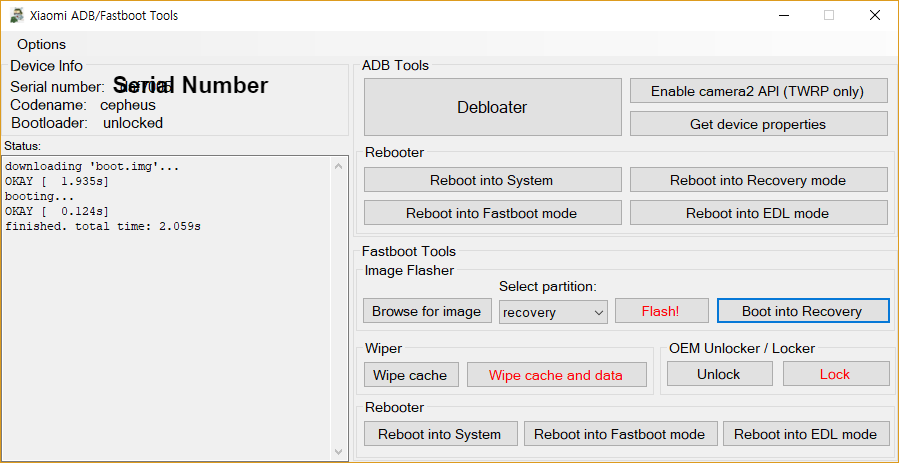Click the red Lock button
The image size is (899, 463).
click(x=836, y=374)
